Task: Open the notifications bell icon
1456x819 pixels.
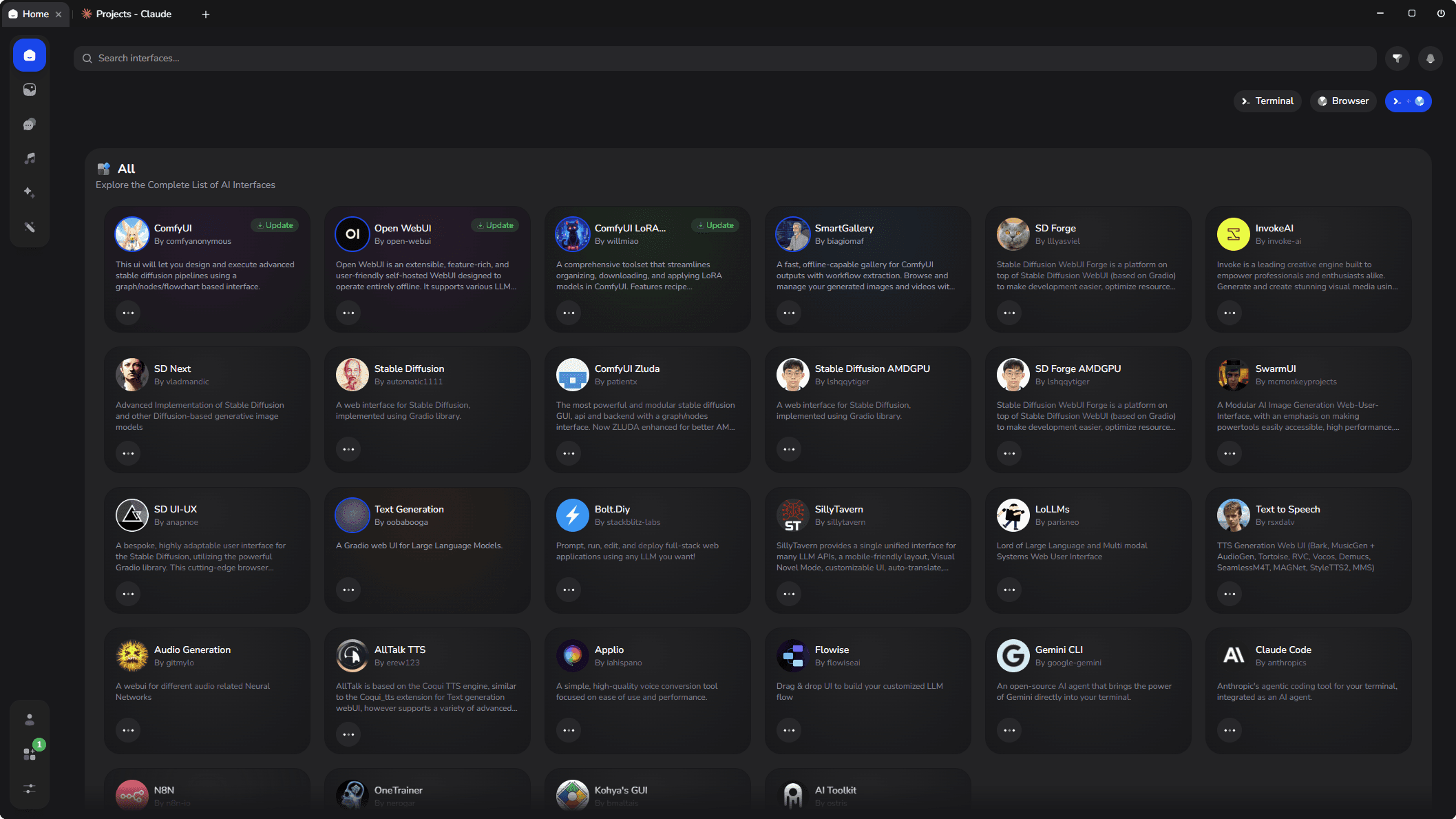Action: 1431,59
